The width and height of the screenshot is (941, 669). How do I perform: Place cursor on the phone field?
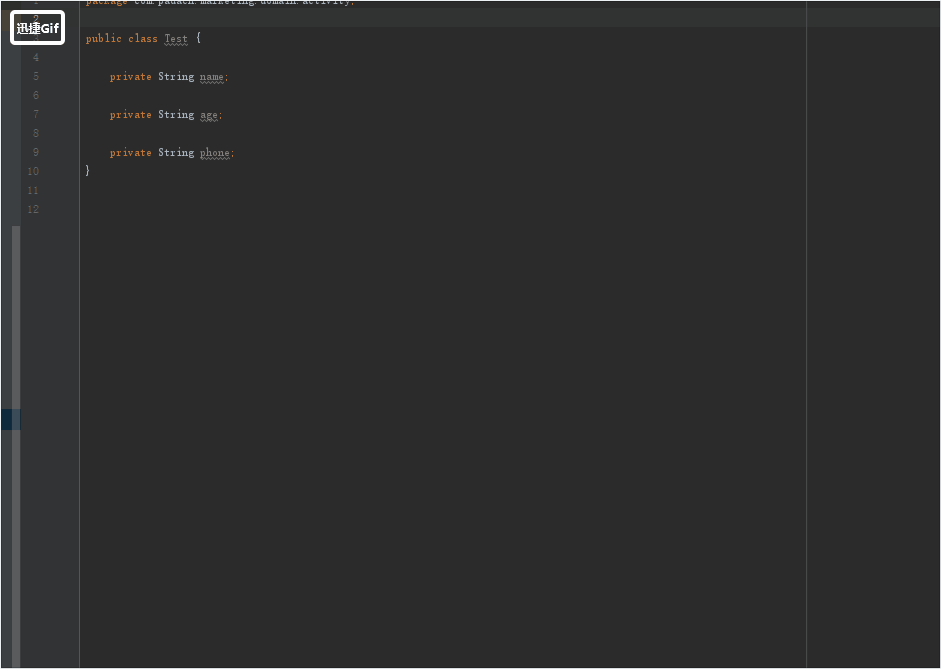(215, 153)
